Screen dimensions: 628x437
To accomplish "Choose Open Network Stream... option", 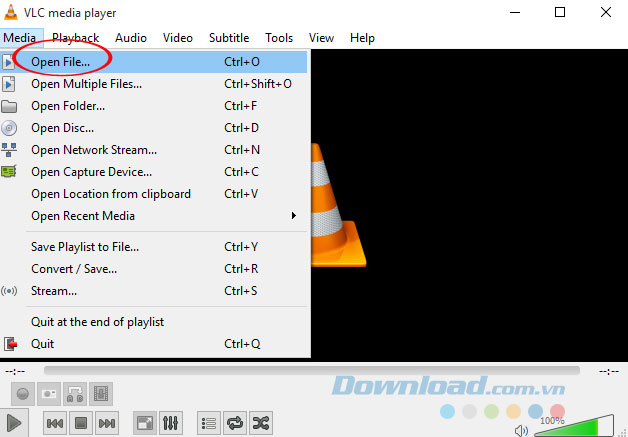I will point(153,150).
